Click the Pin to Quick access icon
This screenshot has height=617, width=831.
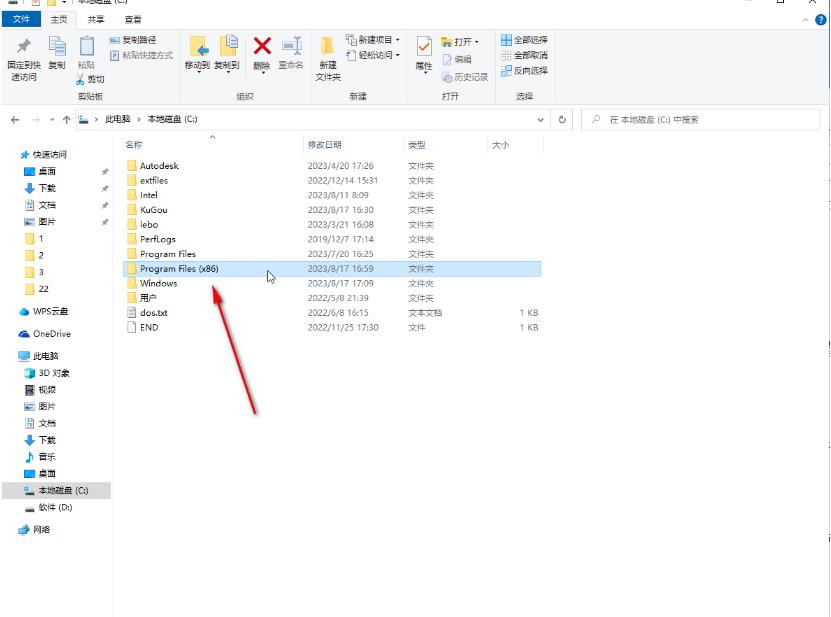(x=24, y=47)
